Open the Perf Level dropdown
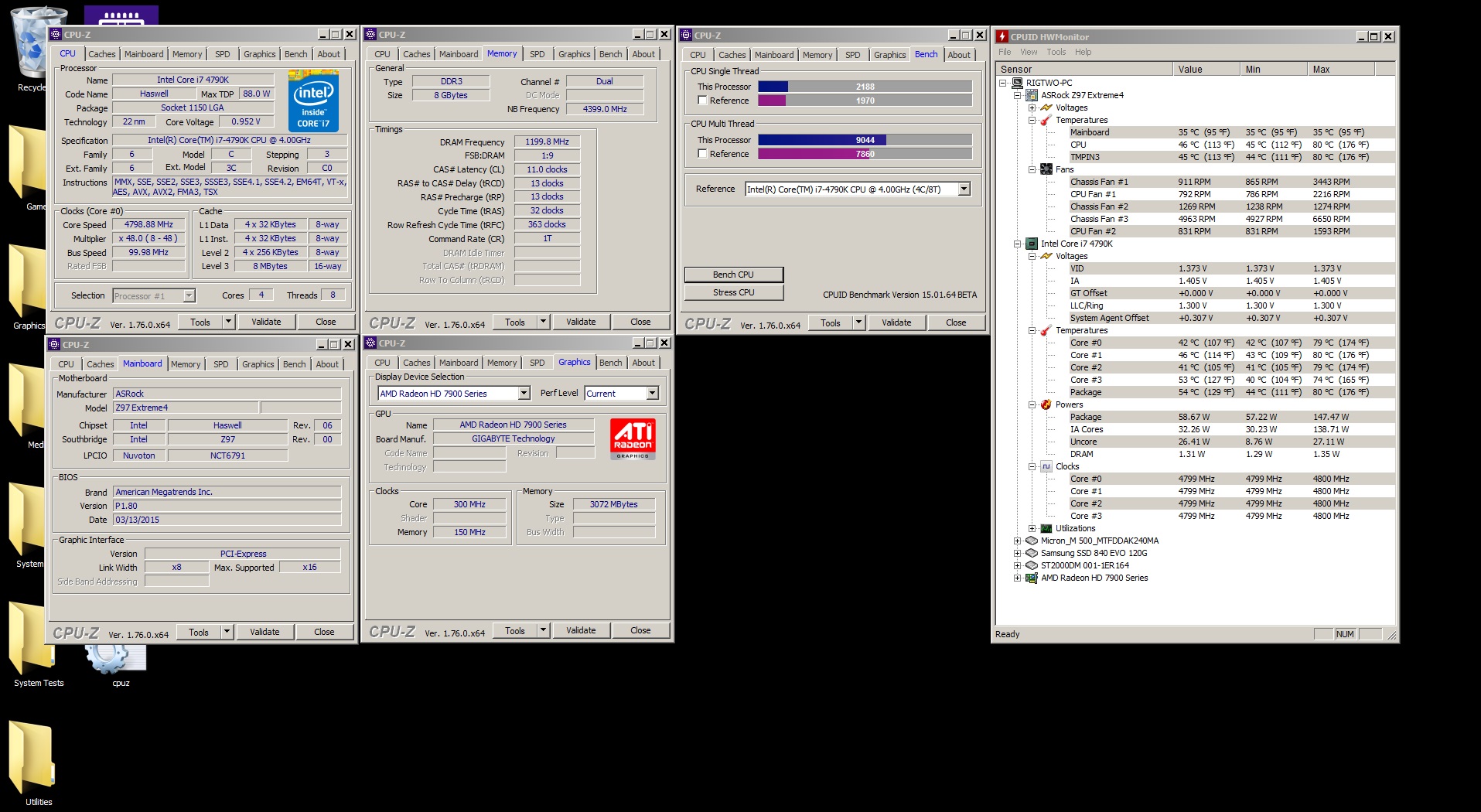The width and height of the screenshot is (1481, 812). (652, 394)
